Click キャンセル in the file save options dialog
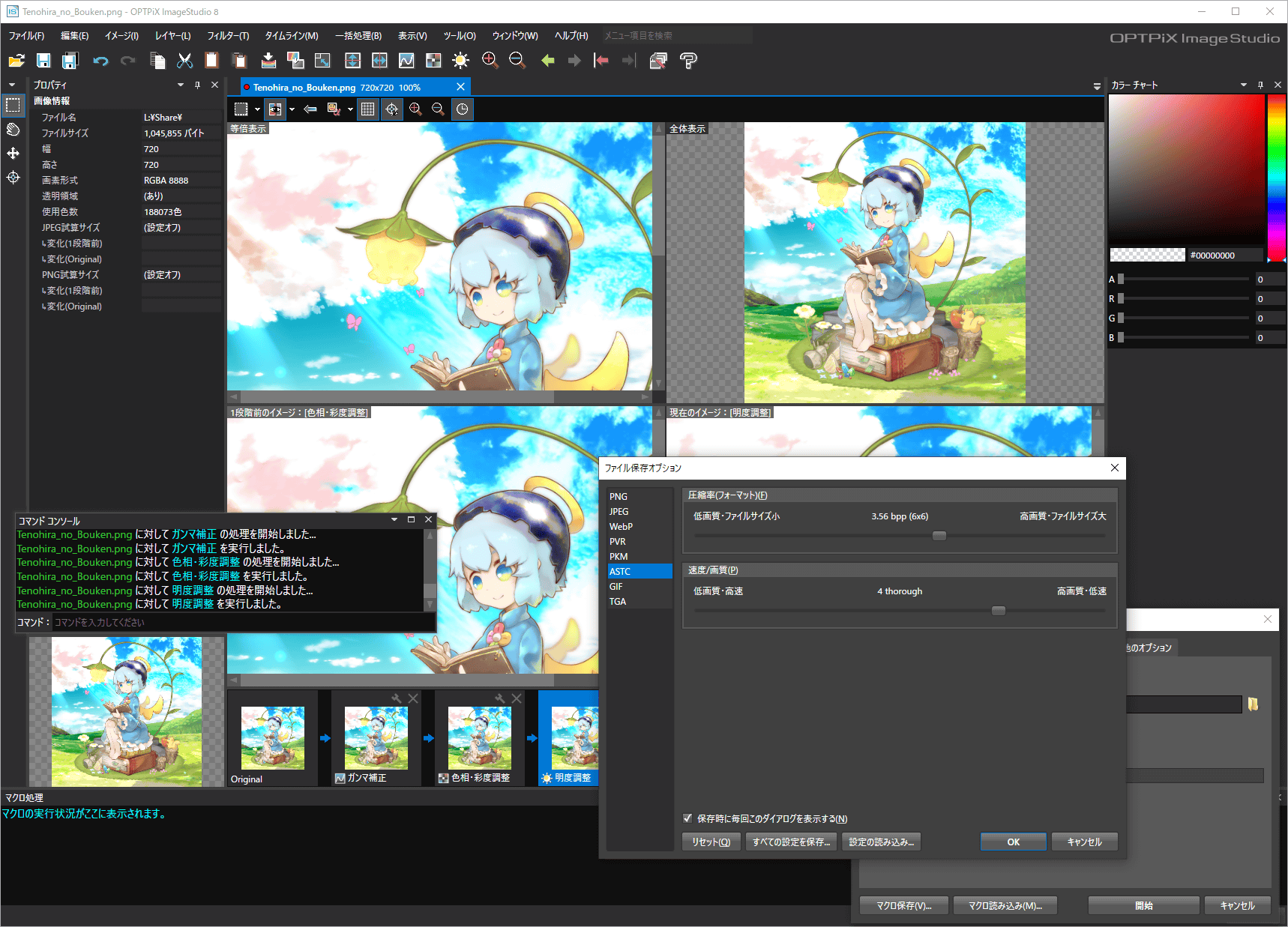Screen dimensions: 1288x927 pyautogui.click(x=1084, y=842)
